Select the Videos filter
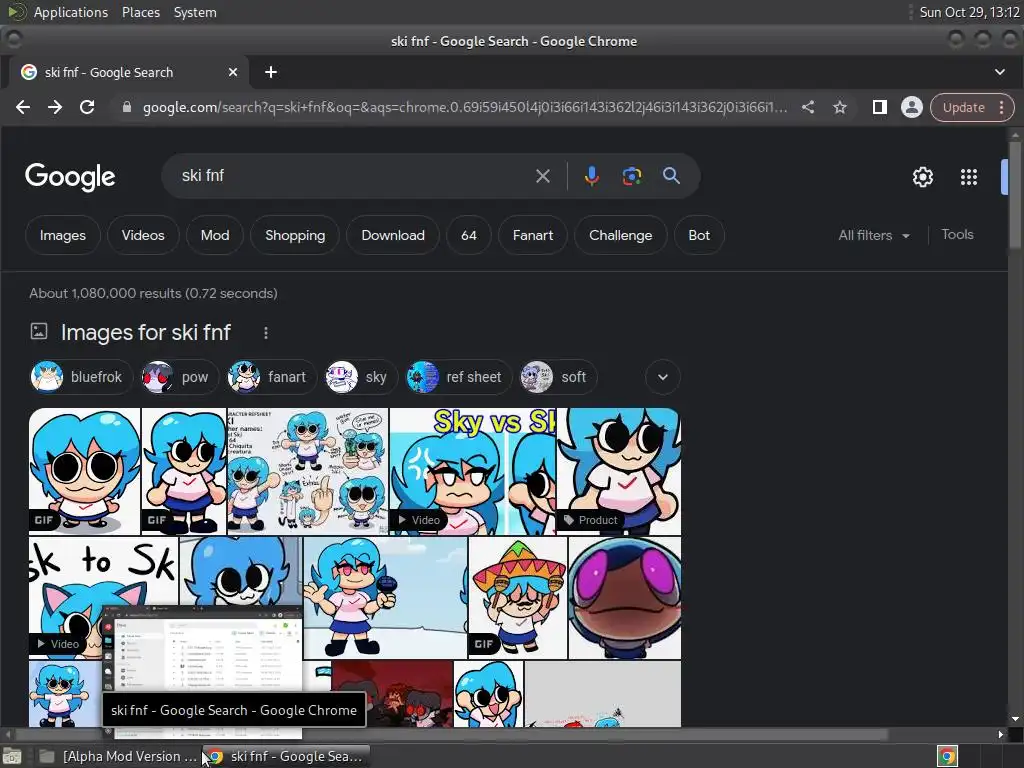This screenshot has width=1024, height=768. coord(143,235)
